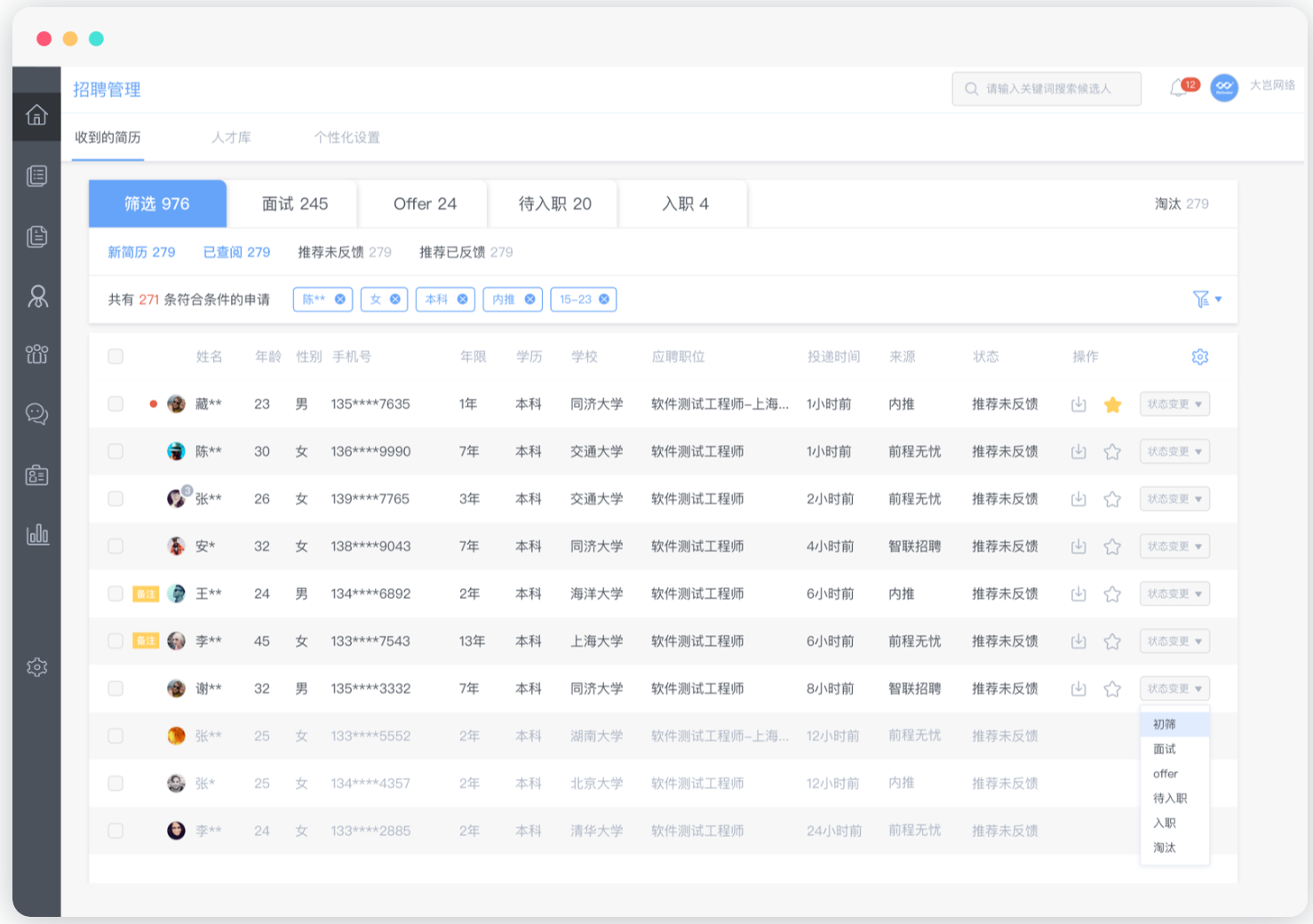The width and height of the screenshot is (1313, 924).
Task: Choose 待入职 in status menu
Action: [1174, 798]
